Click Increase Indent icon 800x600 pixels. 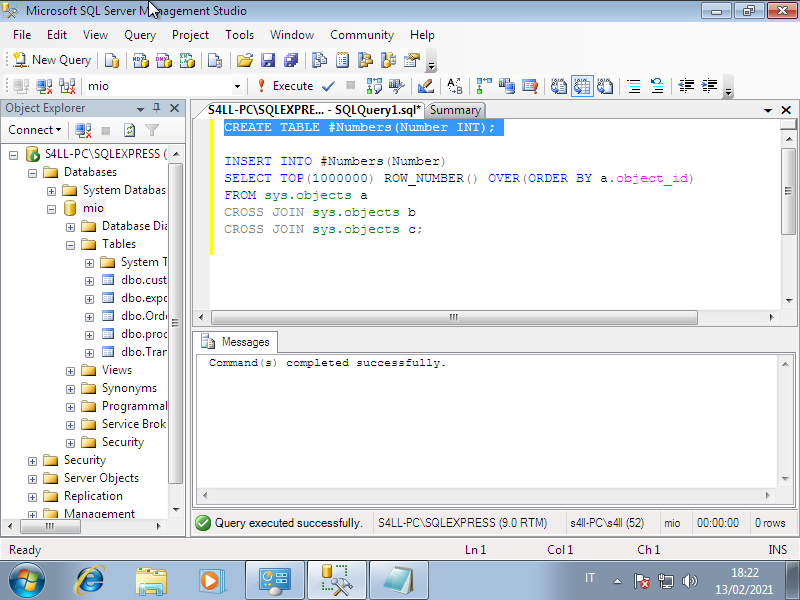point(710,86)
